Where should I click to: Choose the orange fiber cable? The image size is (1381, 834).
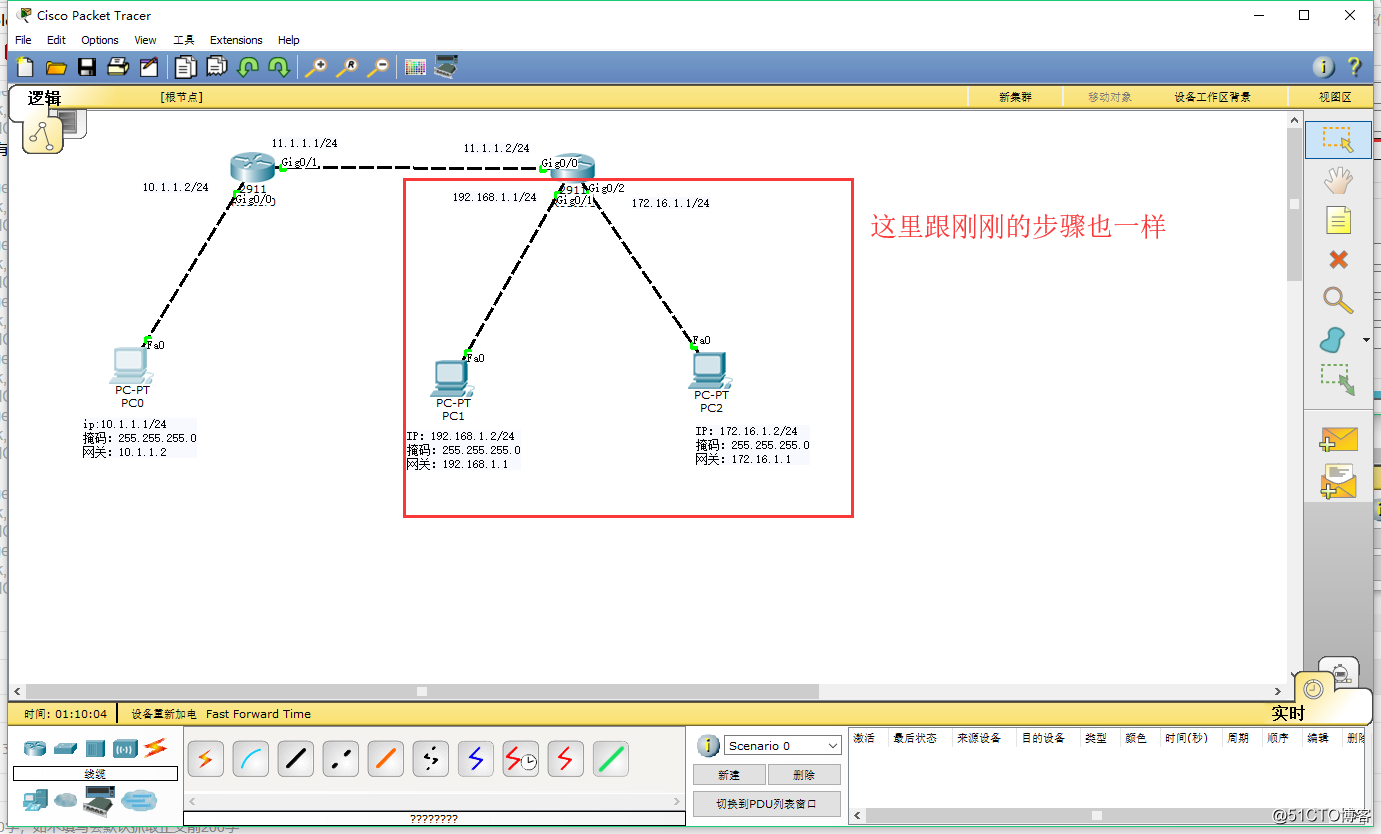tap(385, 760)
